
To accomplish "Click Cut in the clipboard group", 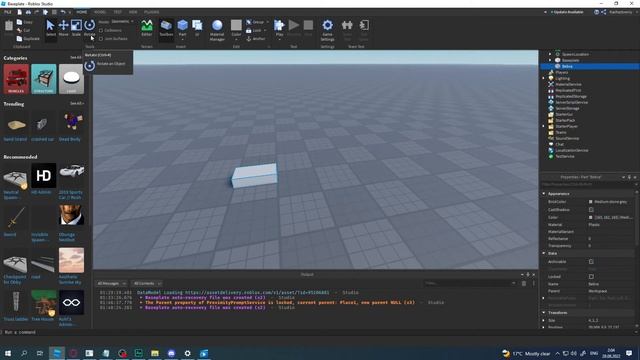I will click(24, 30).
